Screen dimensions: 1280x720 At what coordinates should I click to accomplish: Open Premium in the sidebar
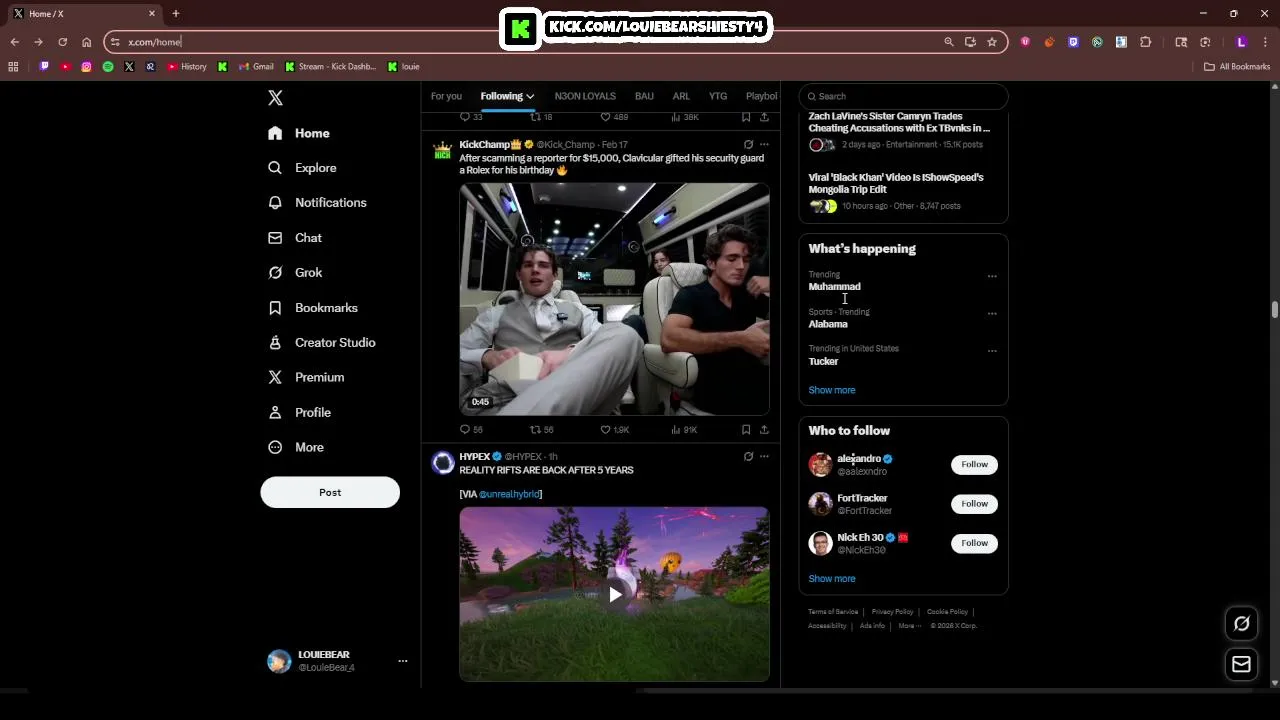(x=306, y=377)
